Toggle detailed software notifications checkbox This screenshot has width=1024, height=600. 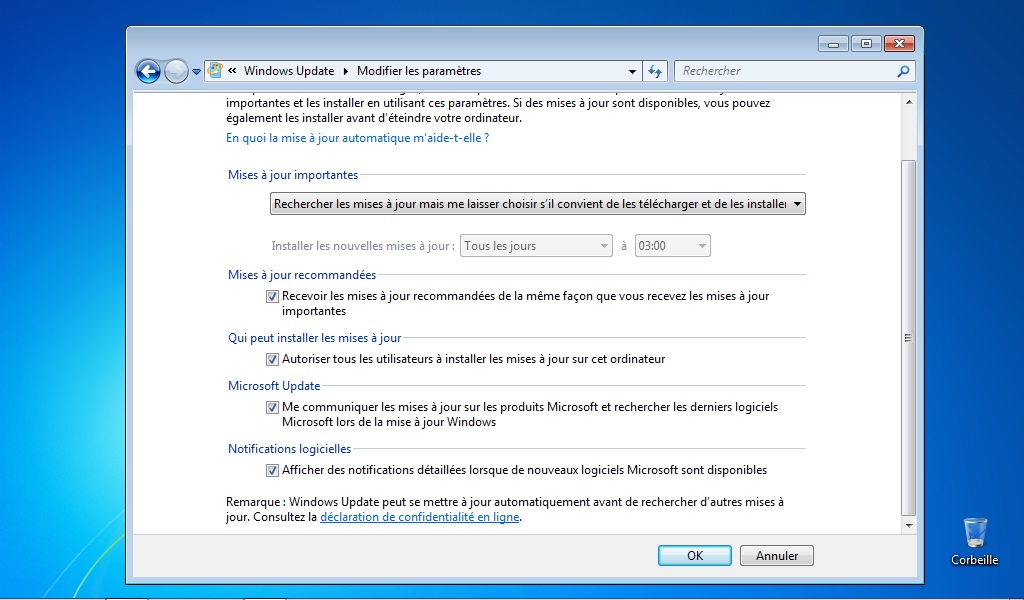pos(272,470)
